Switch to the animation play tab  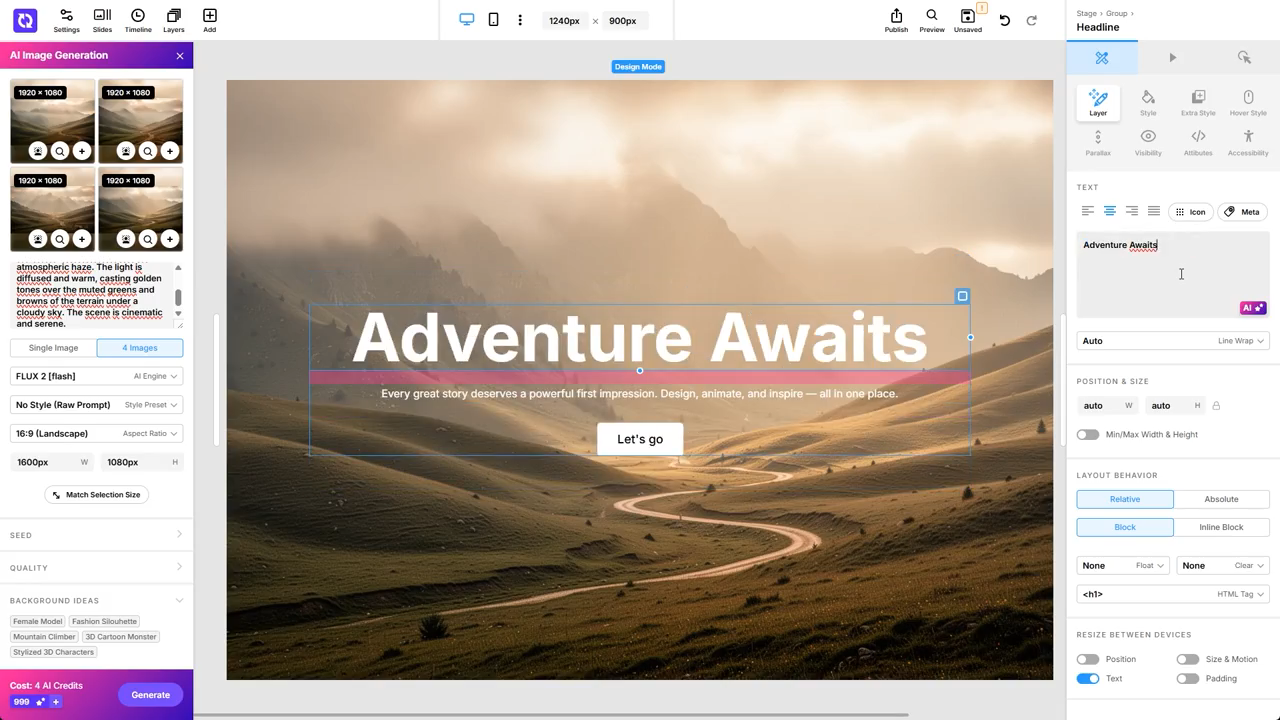tap(1173, 58)
